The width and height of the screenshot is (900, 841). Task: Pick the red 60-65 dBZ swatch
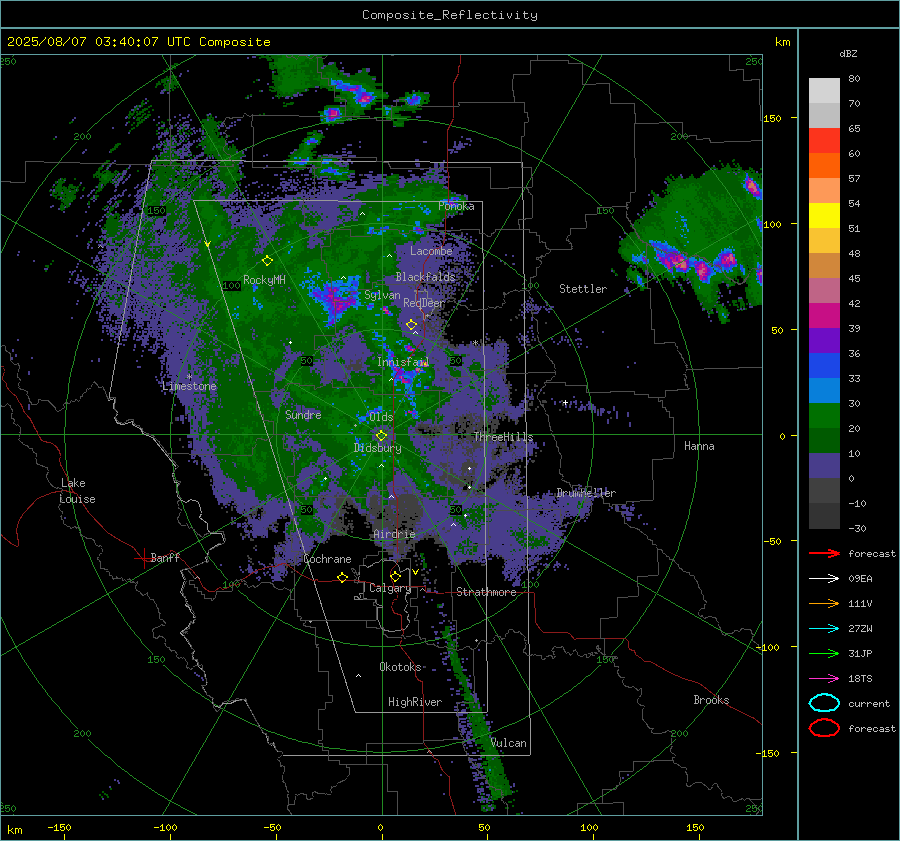(824, 141)
